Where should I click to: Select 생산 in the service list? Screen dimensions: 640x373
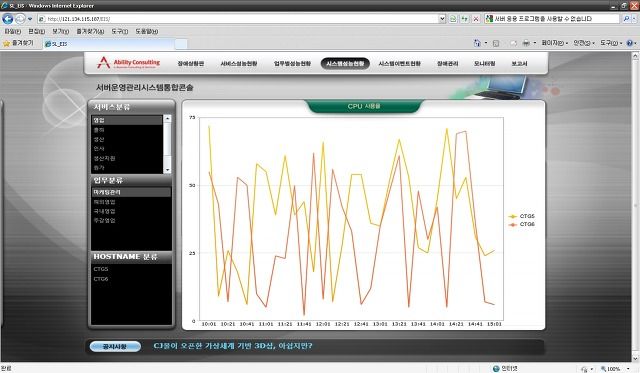coord(127,139)
